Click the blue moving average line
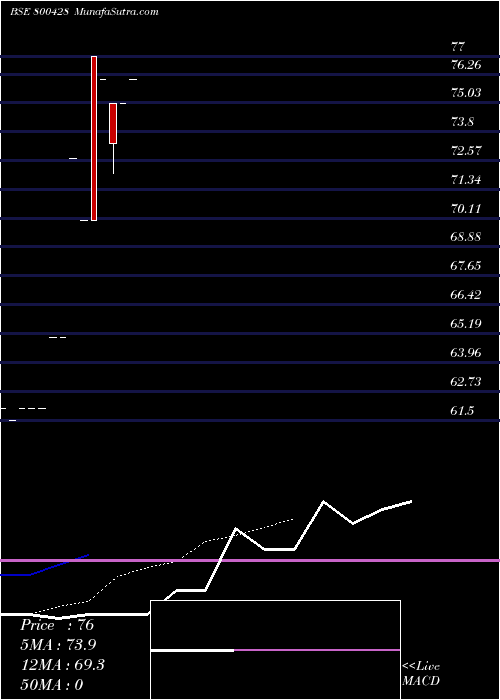Screen dimensions: 500x700 45,566
